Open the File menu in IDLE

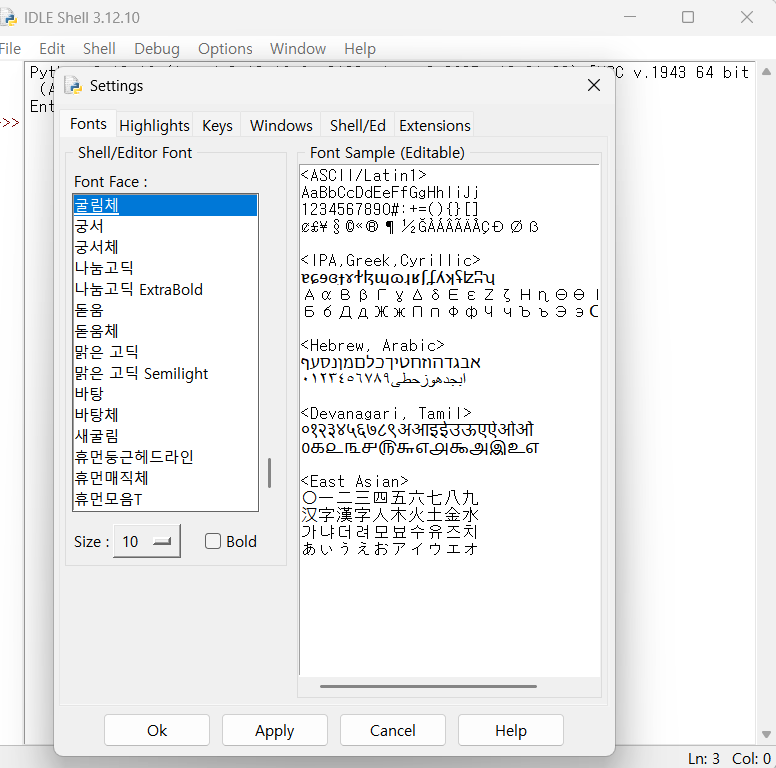[x=10, y=48]
